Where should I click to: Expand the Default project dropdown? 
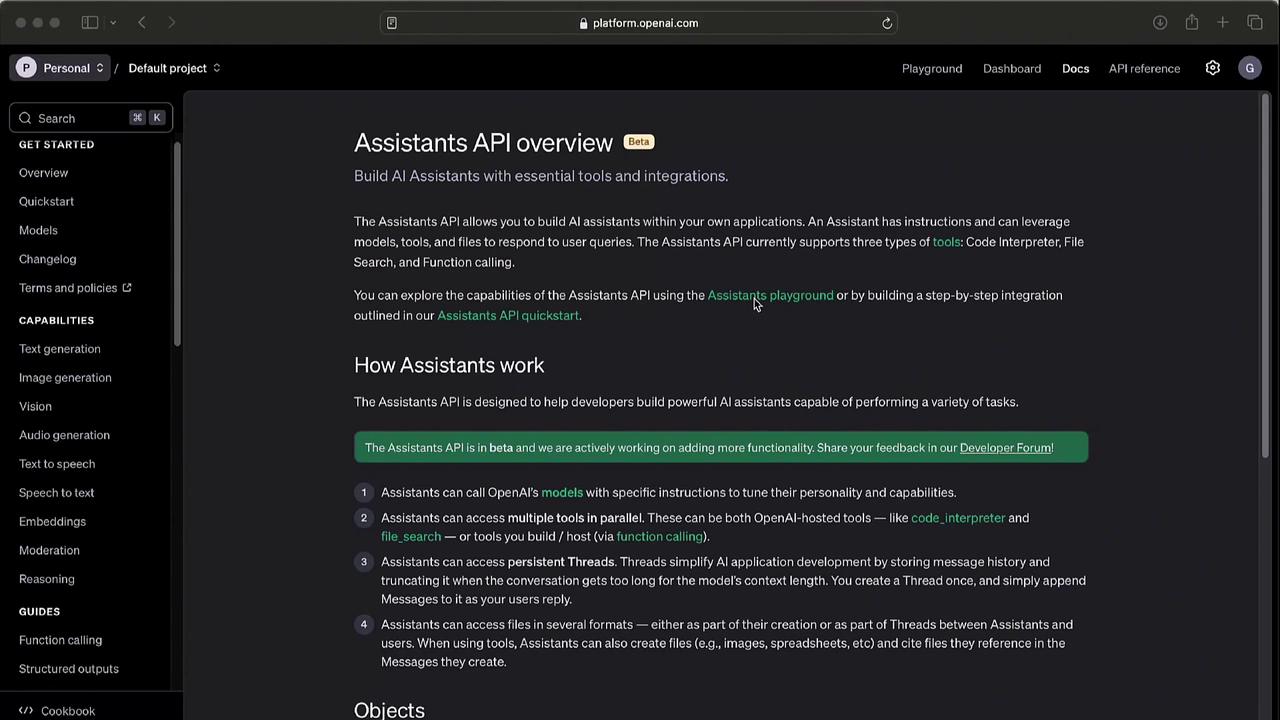[174, 68]
